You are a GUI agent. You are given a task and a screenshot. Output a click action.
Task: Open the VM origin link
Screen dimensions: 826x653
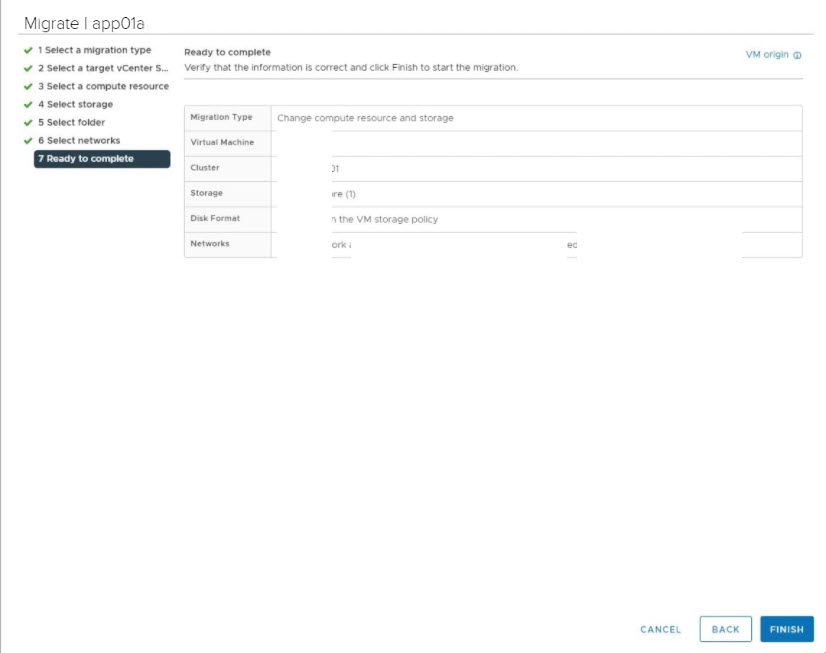[x=767, y=54]
